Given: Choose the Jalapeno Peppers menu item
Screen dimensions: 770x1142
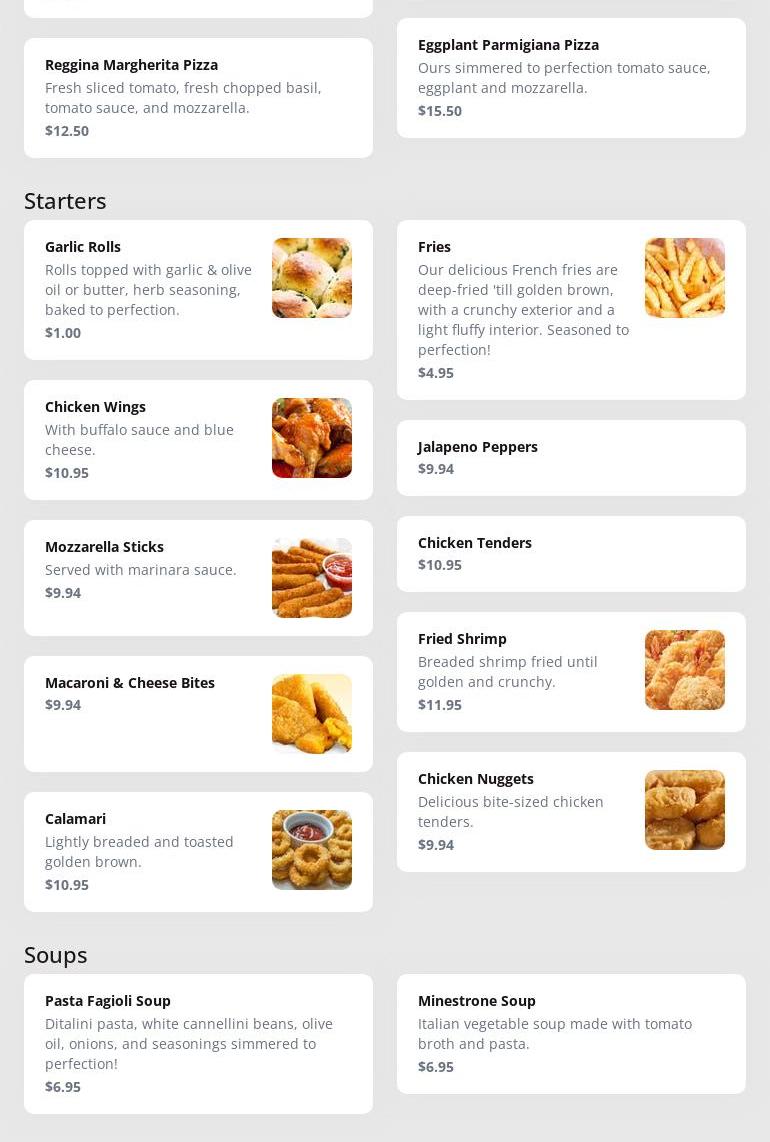Looking at the screenshot, I should click(571, 457).
